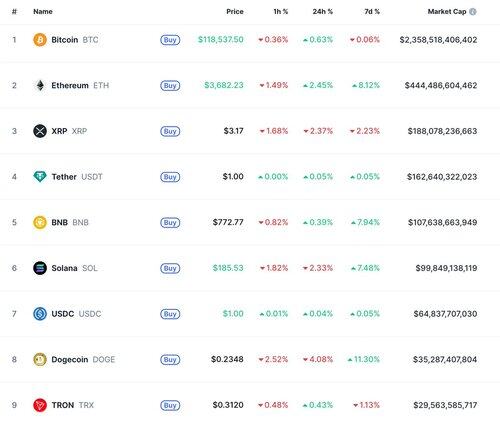Screen dimensions: 500x425
Task: Open the TRON name link
Action: point(63,405)
